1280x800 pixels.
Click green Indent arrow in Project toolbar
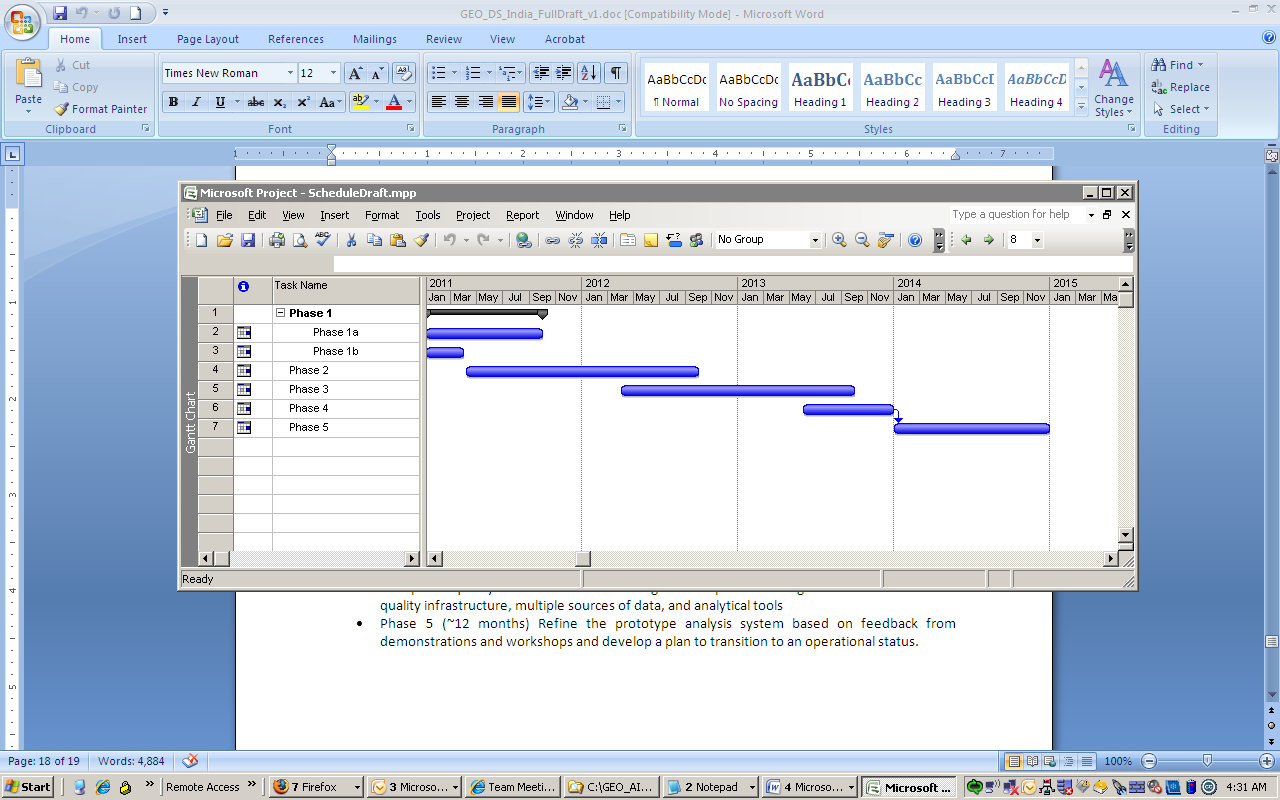click(988, 240)
